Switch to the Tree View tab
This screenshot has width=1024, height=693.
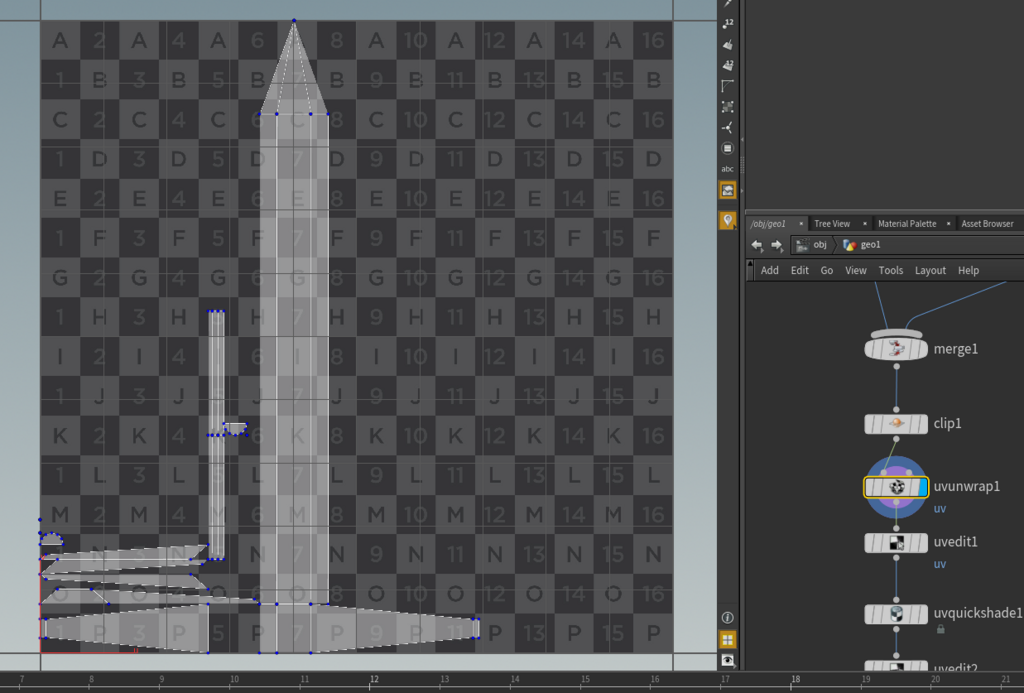[832, 223]
